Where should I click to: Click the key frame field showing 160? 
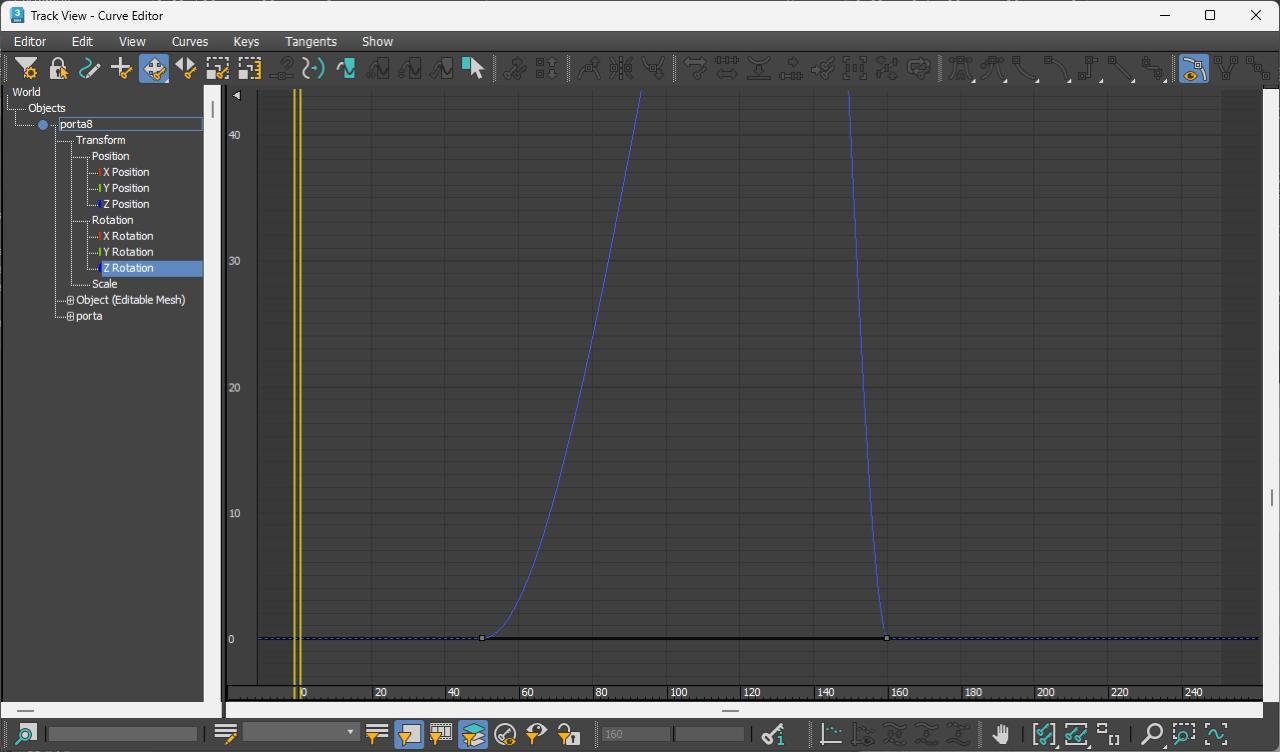pos(635,734)
